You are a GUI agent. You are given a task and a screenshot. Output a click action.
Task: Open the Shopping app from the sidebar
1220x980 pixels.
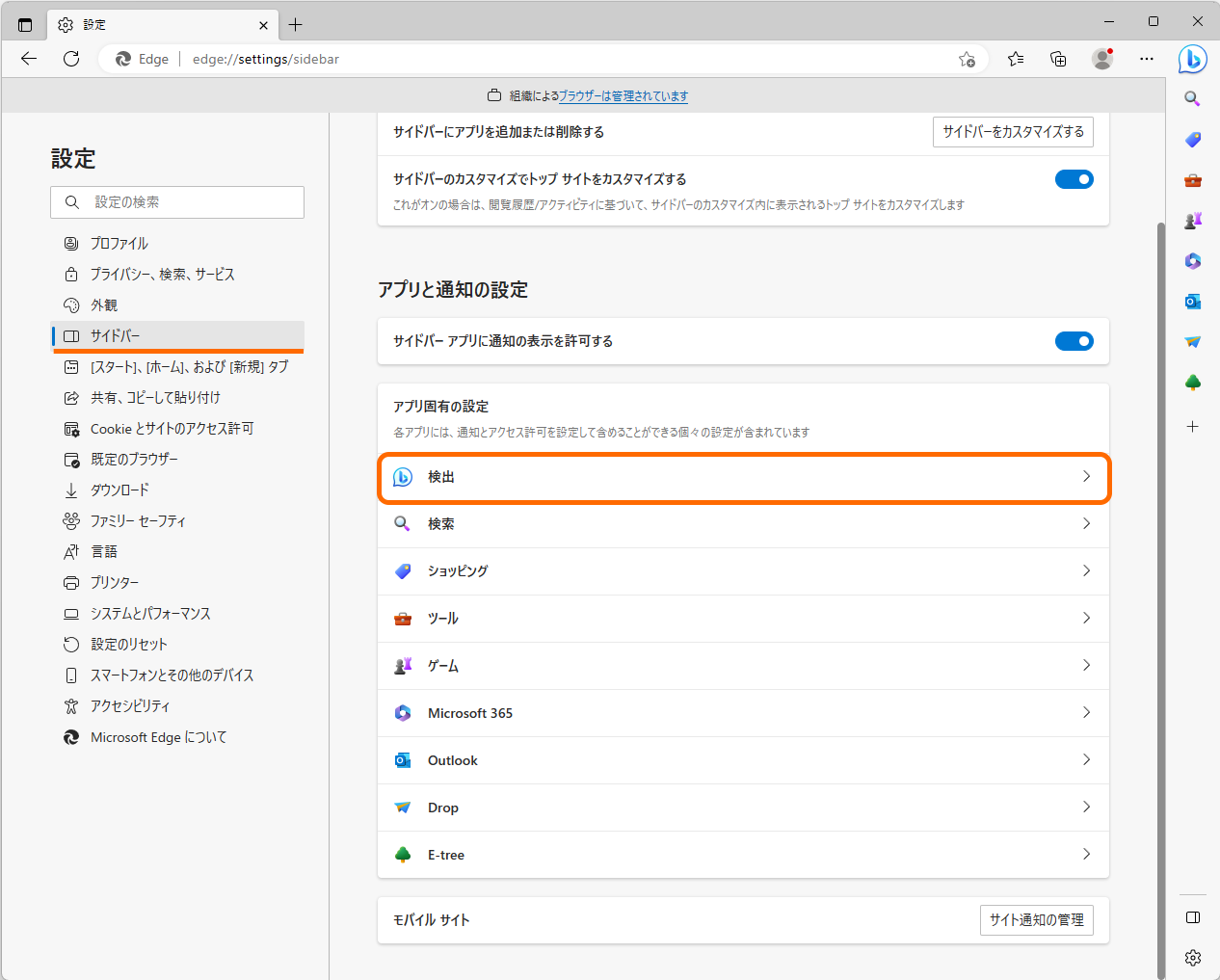[x=1192, y=138]
